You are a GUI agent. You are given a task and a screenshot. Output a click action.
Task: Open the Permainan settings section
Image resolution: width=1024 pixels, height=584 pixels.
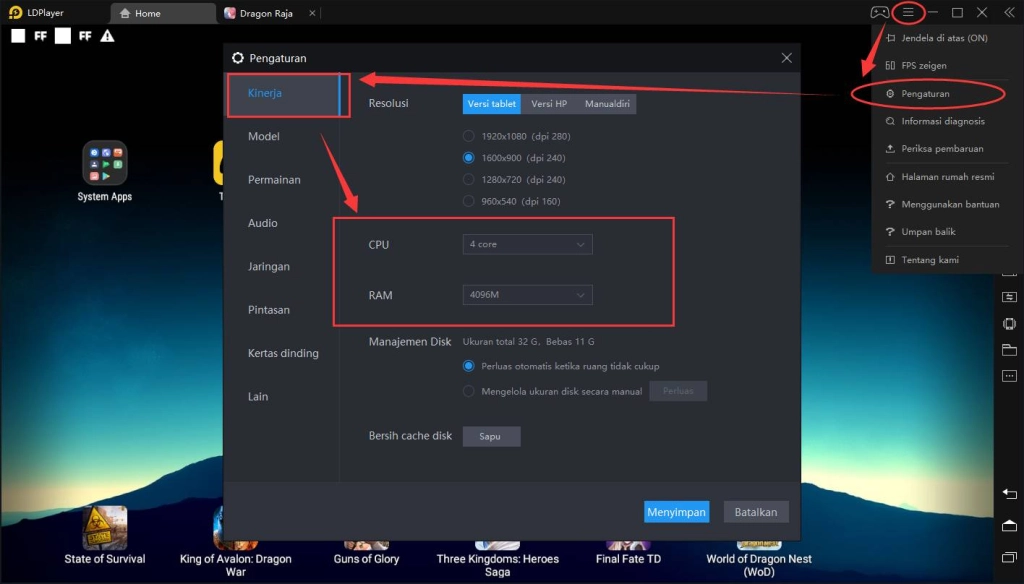point(274,180)
